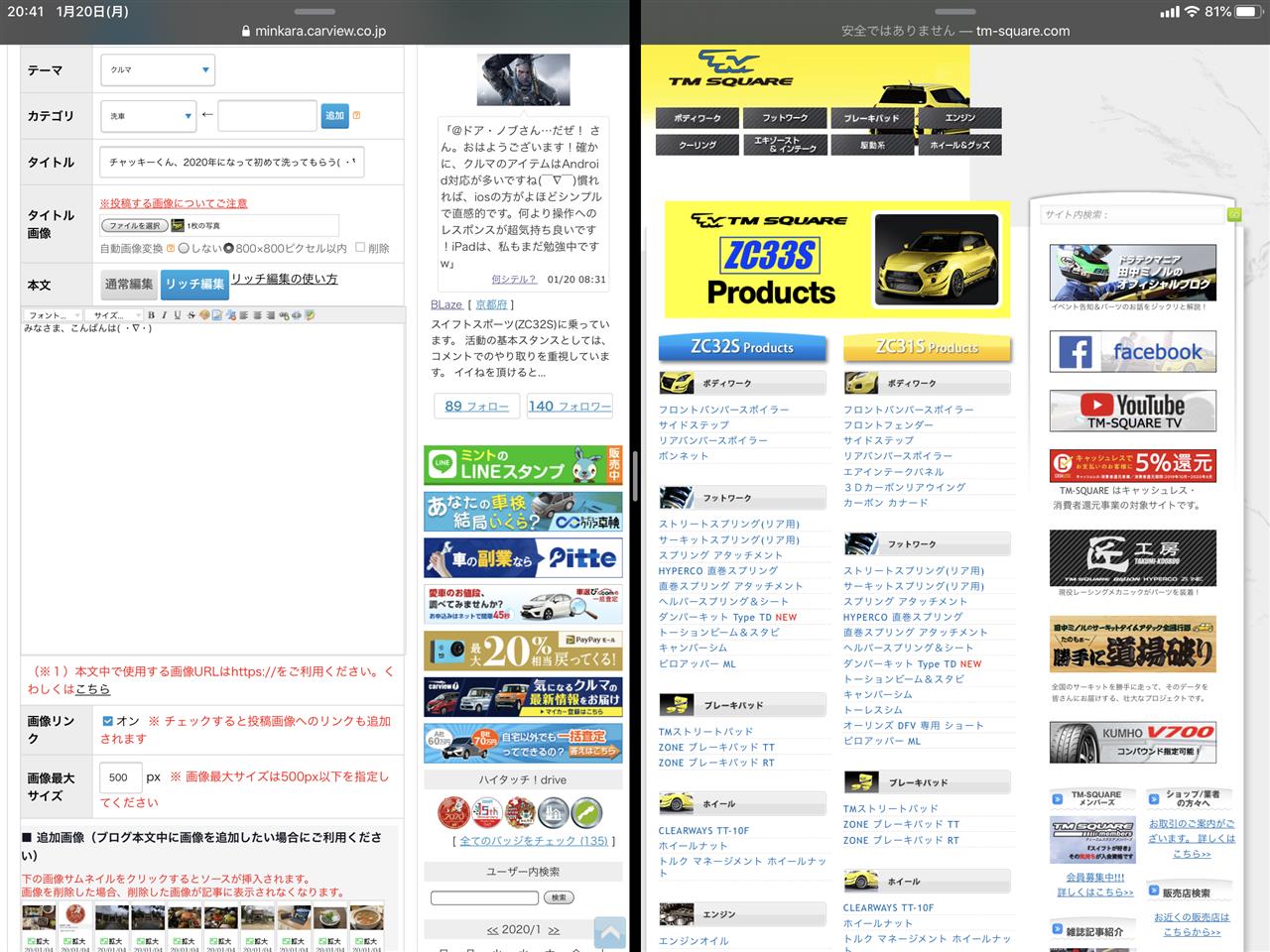Image resolution: width=1270 pixels, height=952 pixels.
Task: Open the ZC32S Products tab heading
Action: click(742, 347)
